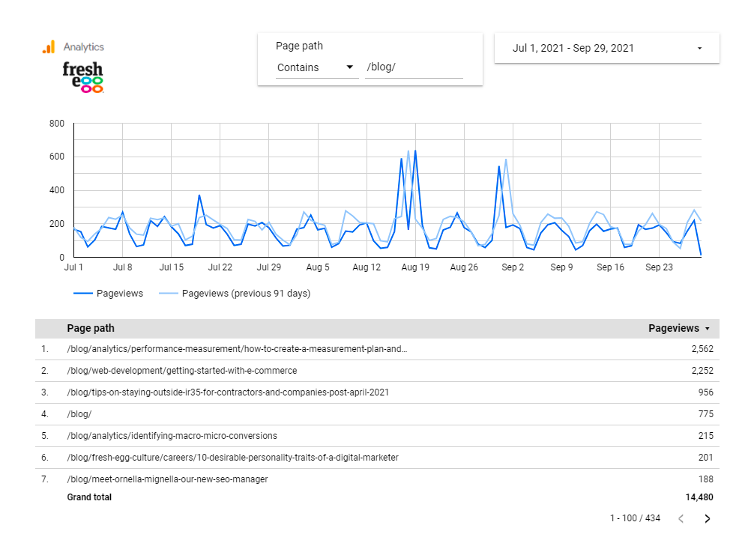The height and width of the screenshot is (543, 754).
Task: Click the 2,252 pageviews value
Action: (x=703, y=371)
